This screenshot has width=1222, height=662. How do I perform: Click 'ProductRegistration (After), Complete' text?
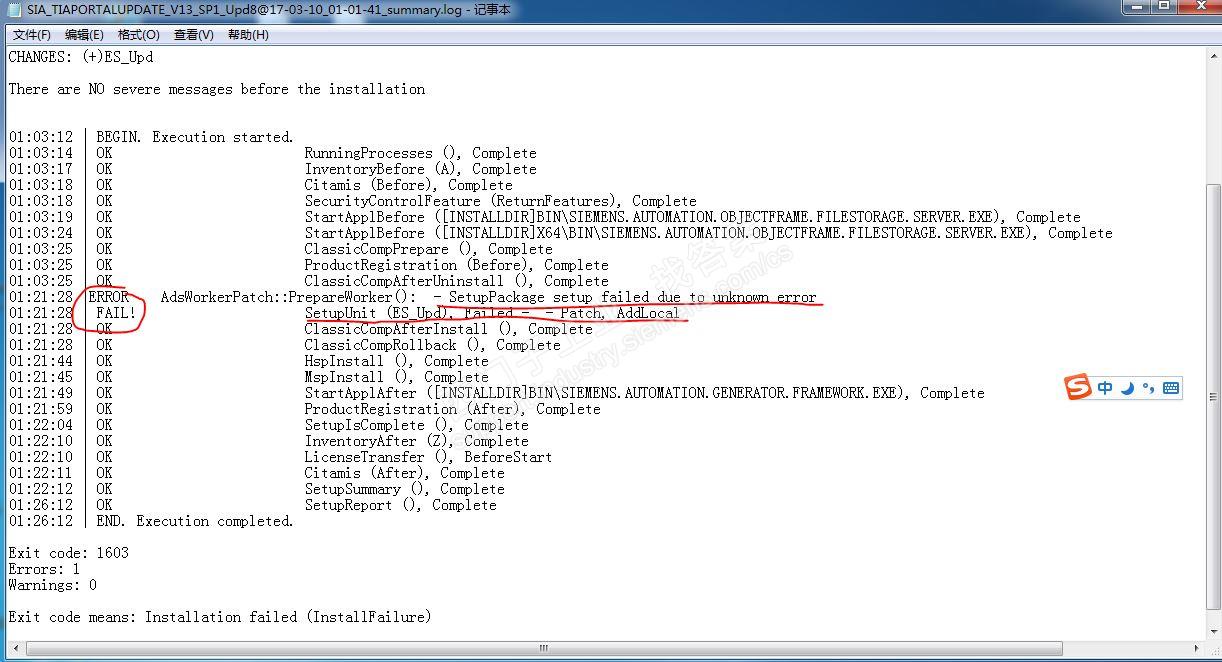click(x=452, y=409)
